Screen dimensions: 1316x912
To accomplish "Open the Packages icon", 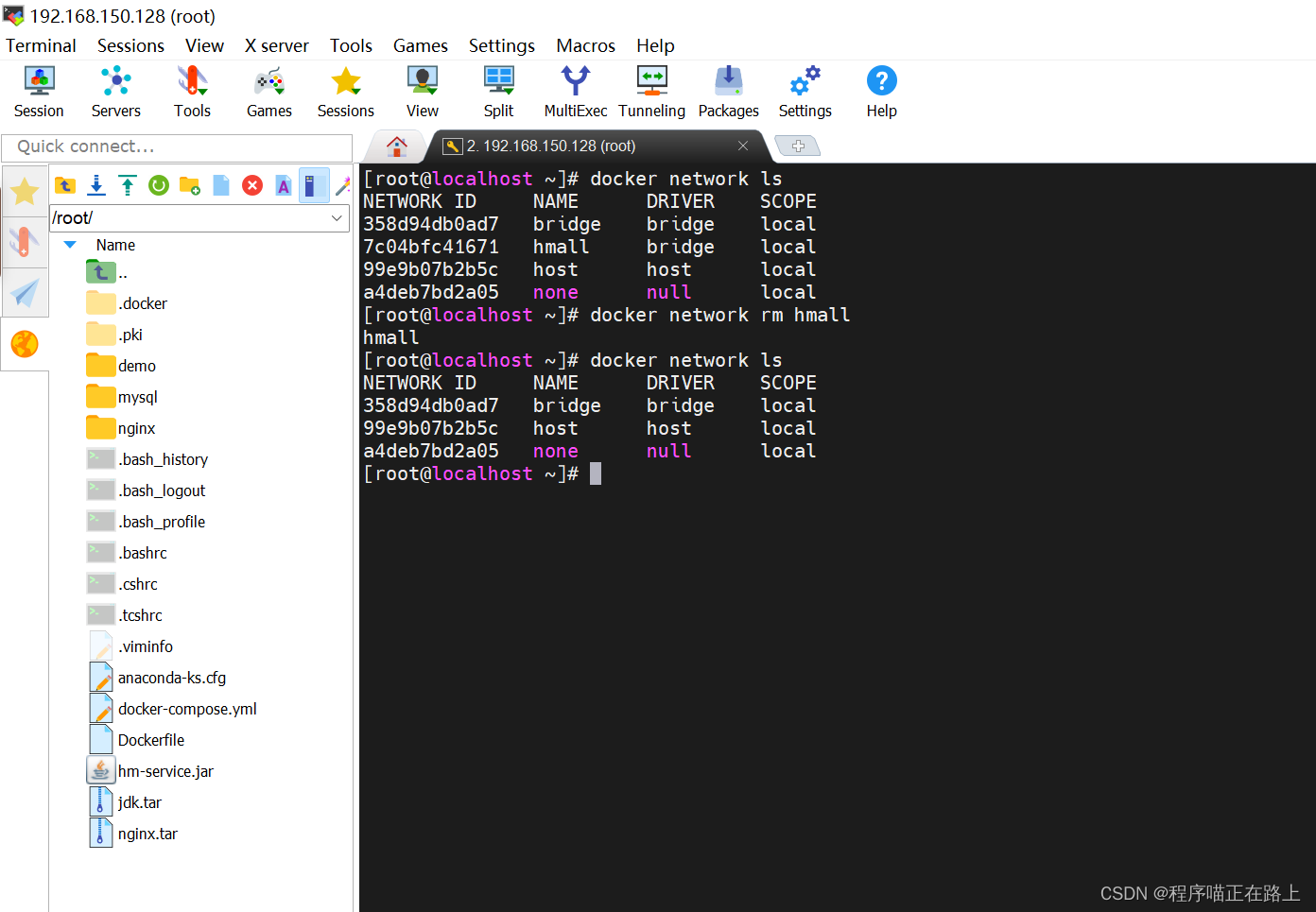I will [728, 92].
